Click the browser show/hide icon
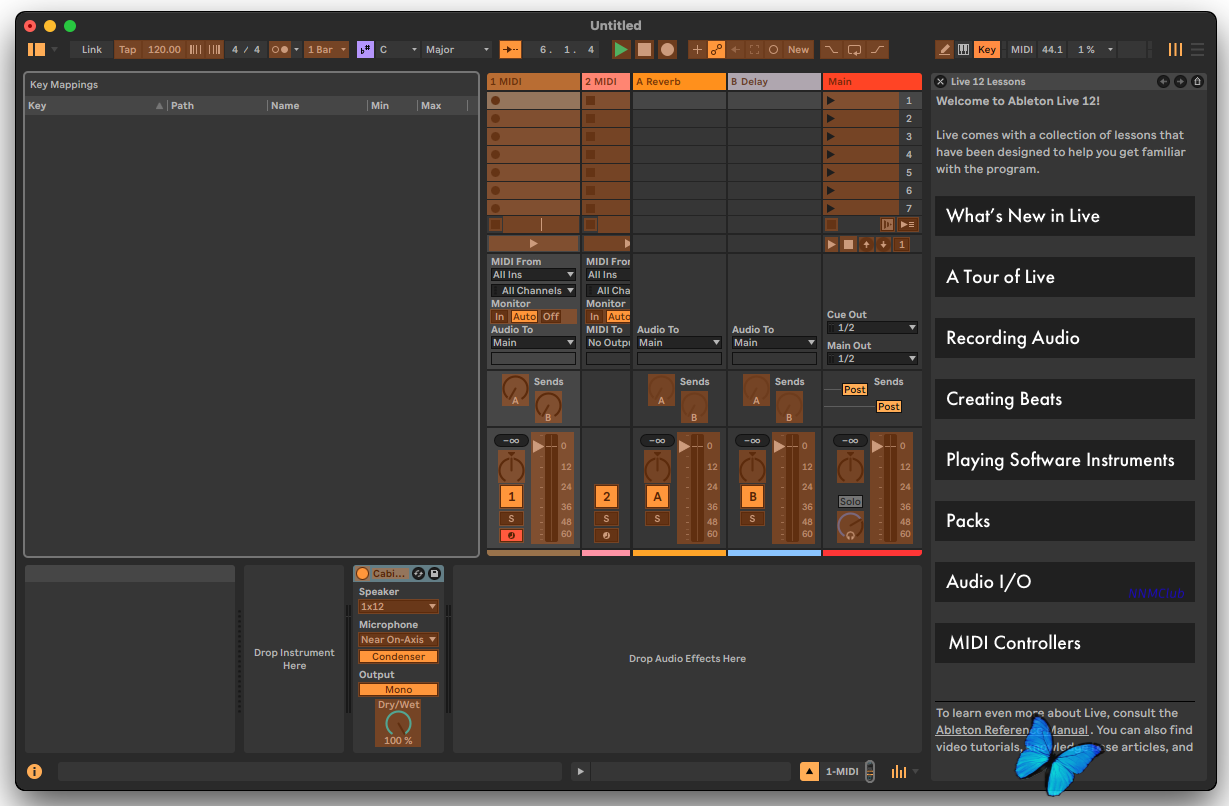This screenshot has width=1229, height=806. click(x=36, y=49)
